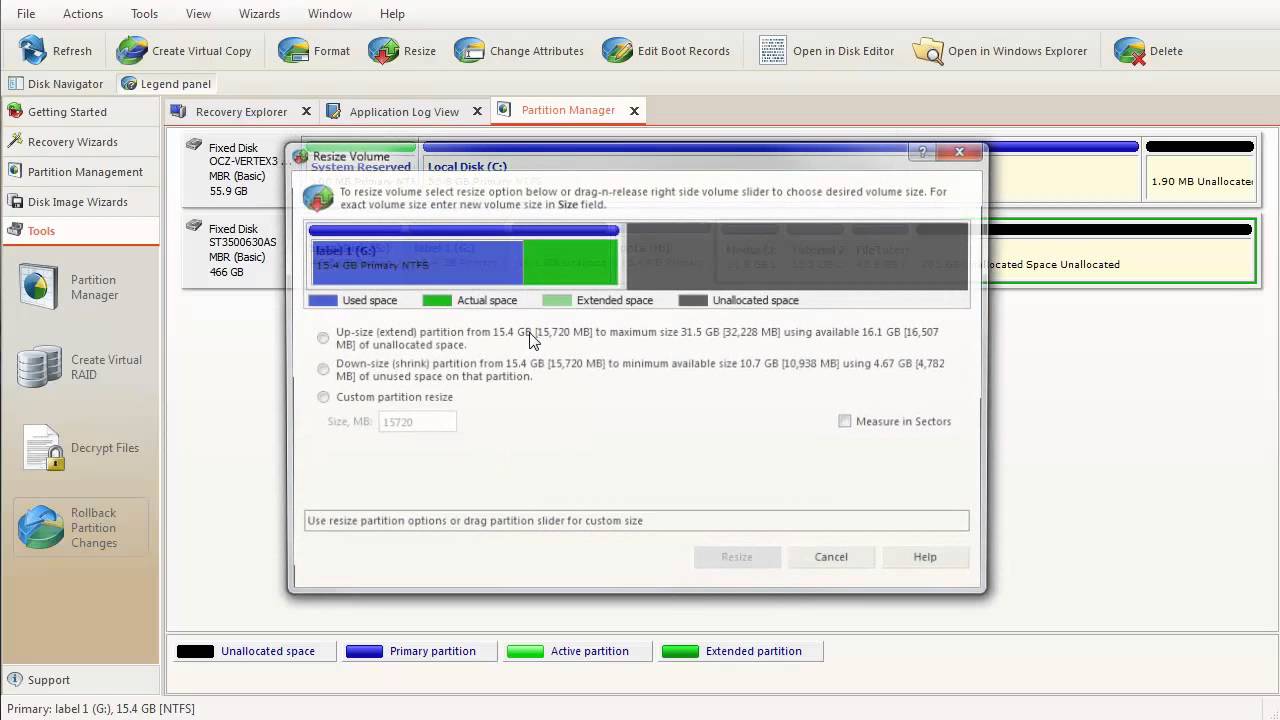Enable the Measure in Sectors checkbox
The height and width of the screenshot is (720, 1280).
845,421
